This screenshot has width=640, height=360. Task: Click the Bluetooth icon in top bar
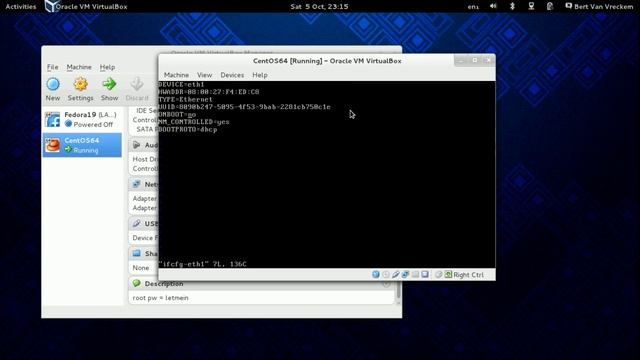512,6
